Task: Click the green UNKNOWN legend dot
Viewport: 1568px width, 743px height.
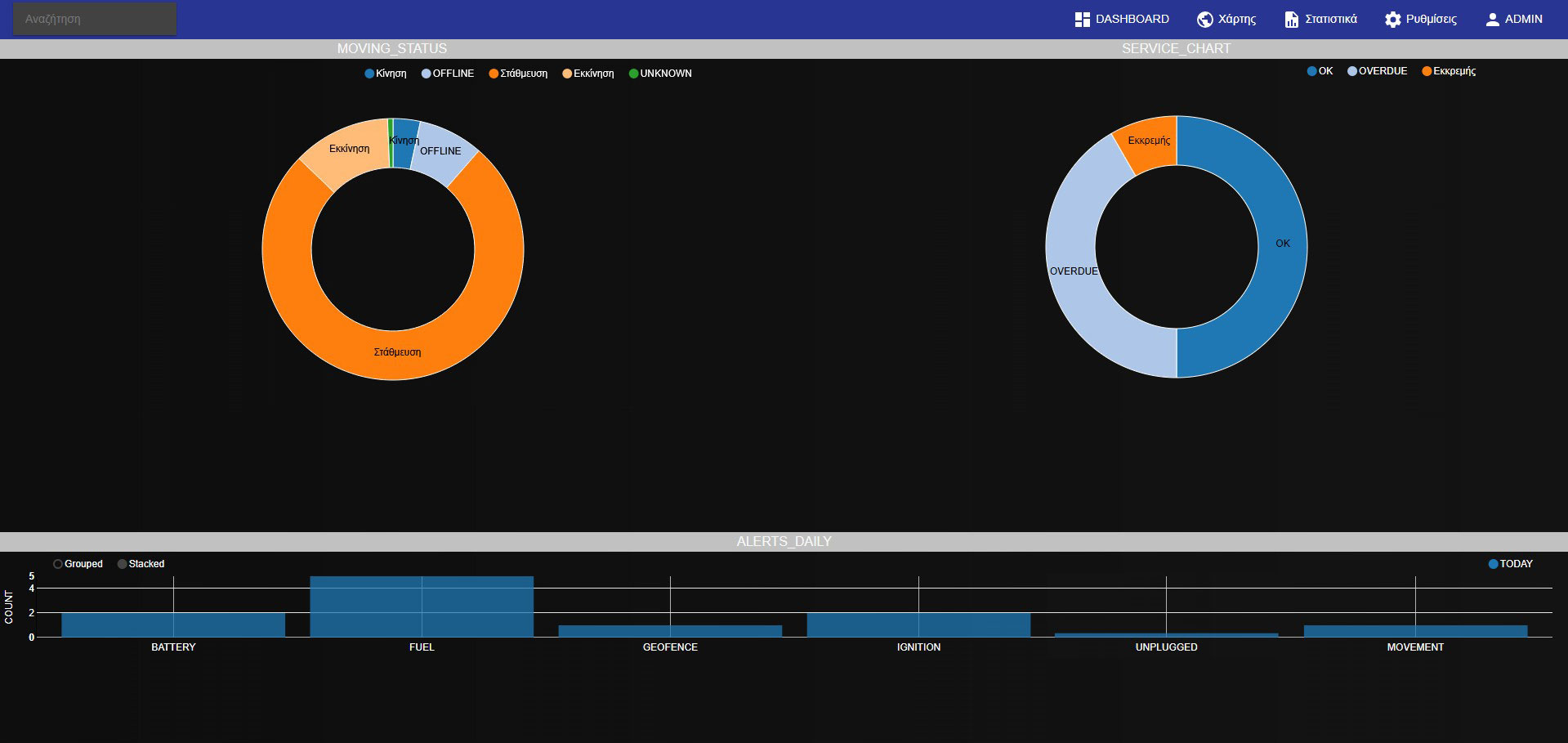Action: click(x=635, y=73)
